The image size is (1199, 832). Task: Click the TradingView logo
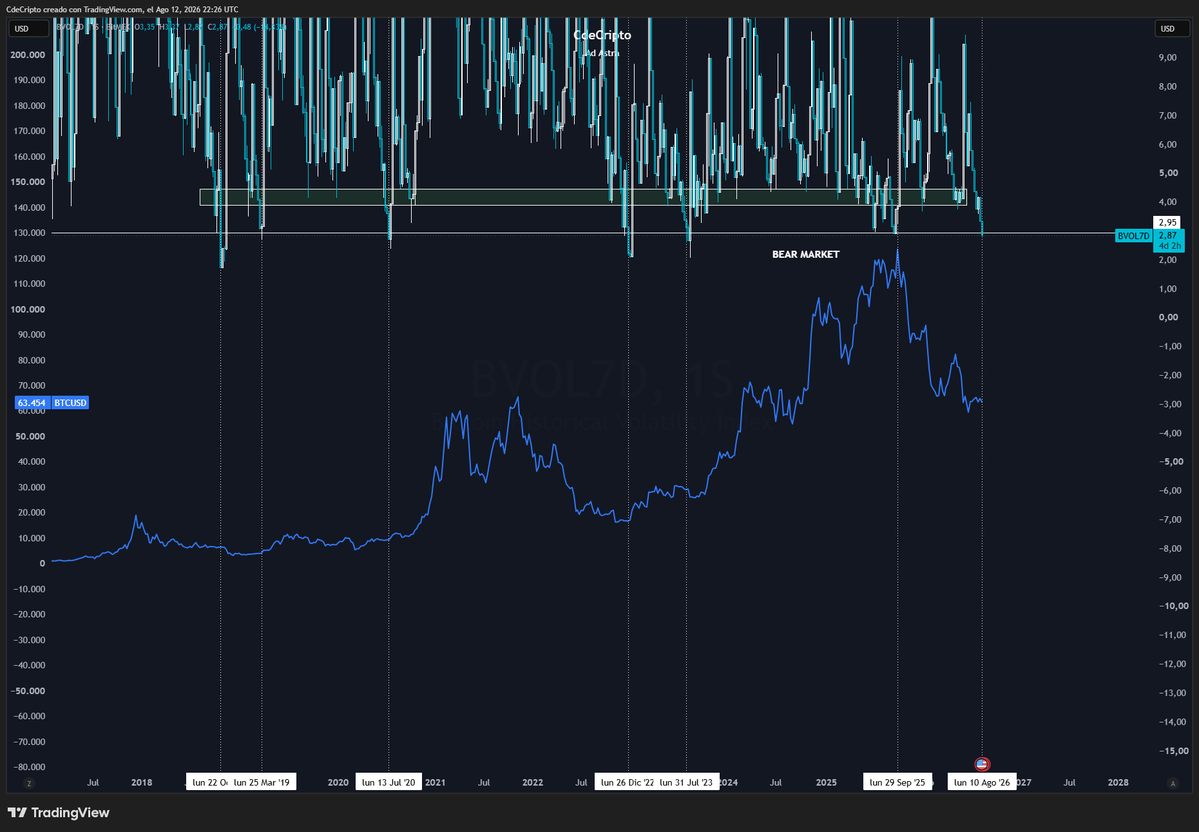58,812
